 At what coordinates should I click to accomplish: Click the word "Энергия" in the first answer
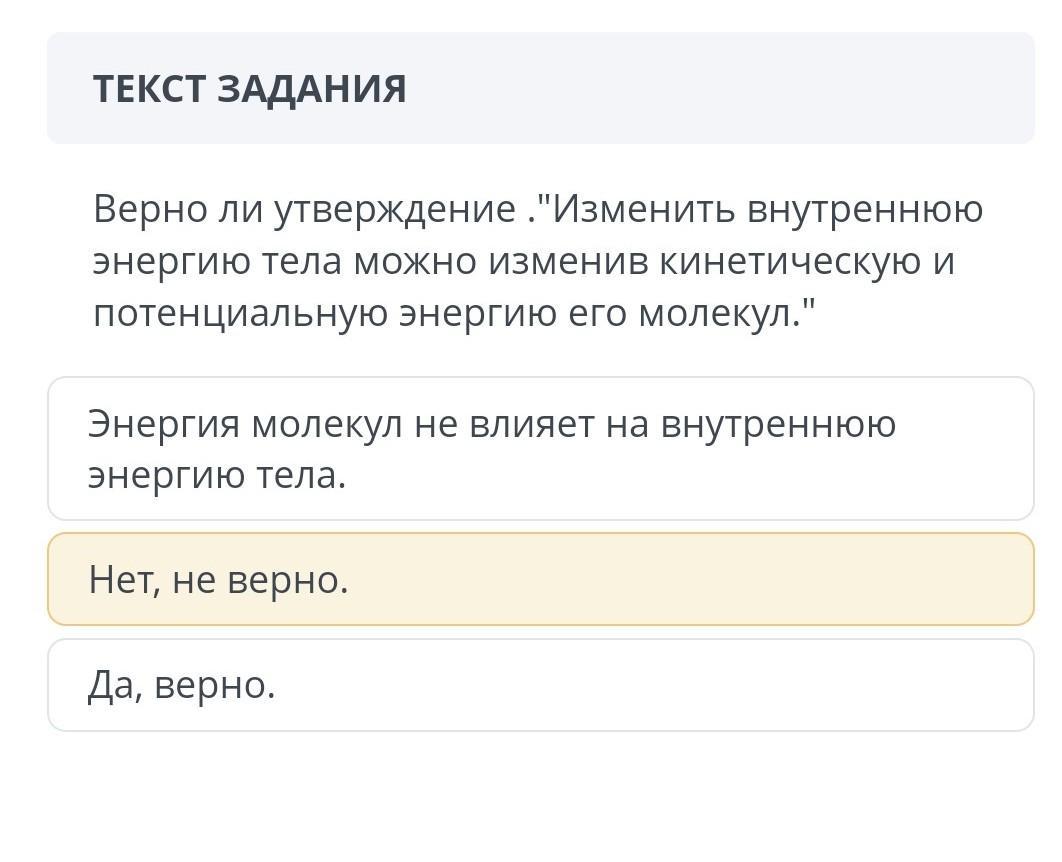[x=164, y=424]
